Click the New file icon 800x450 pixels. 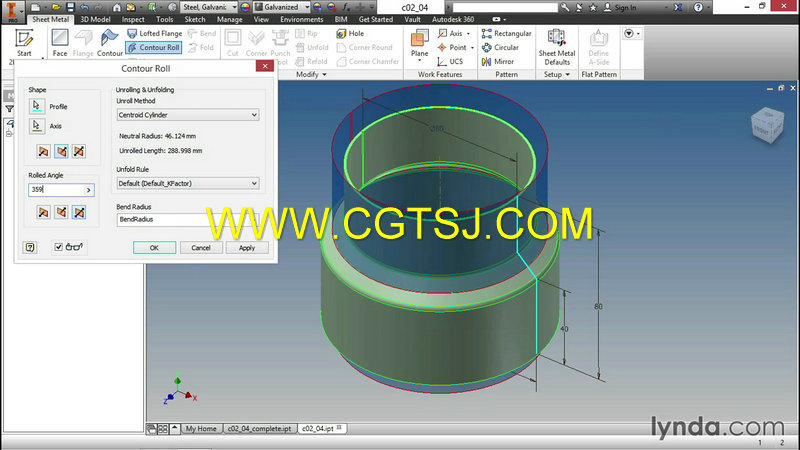click(x=35, y=7)
